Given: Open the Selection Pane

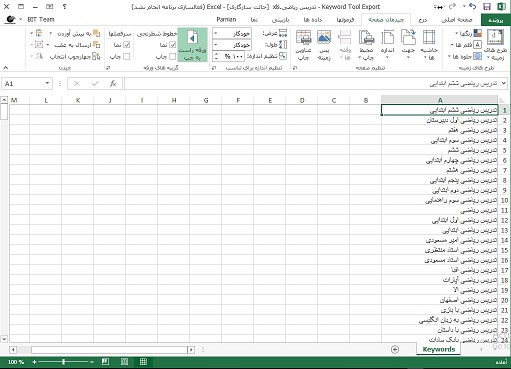Looking at the screenshot, I should tap(75, 56).
